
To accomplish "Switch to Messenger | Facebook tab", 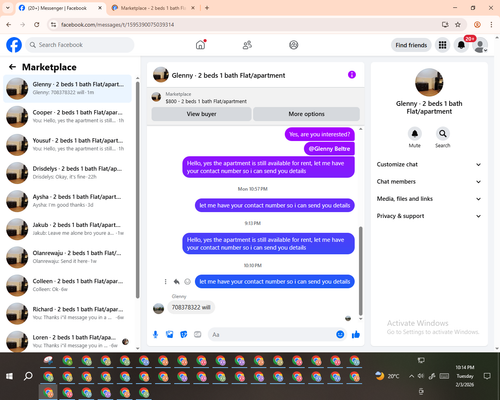I will point(61,8).
